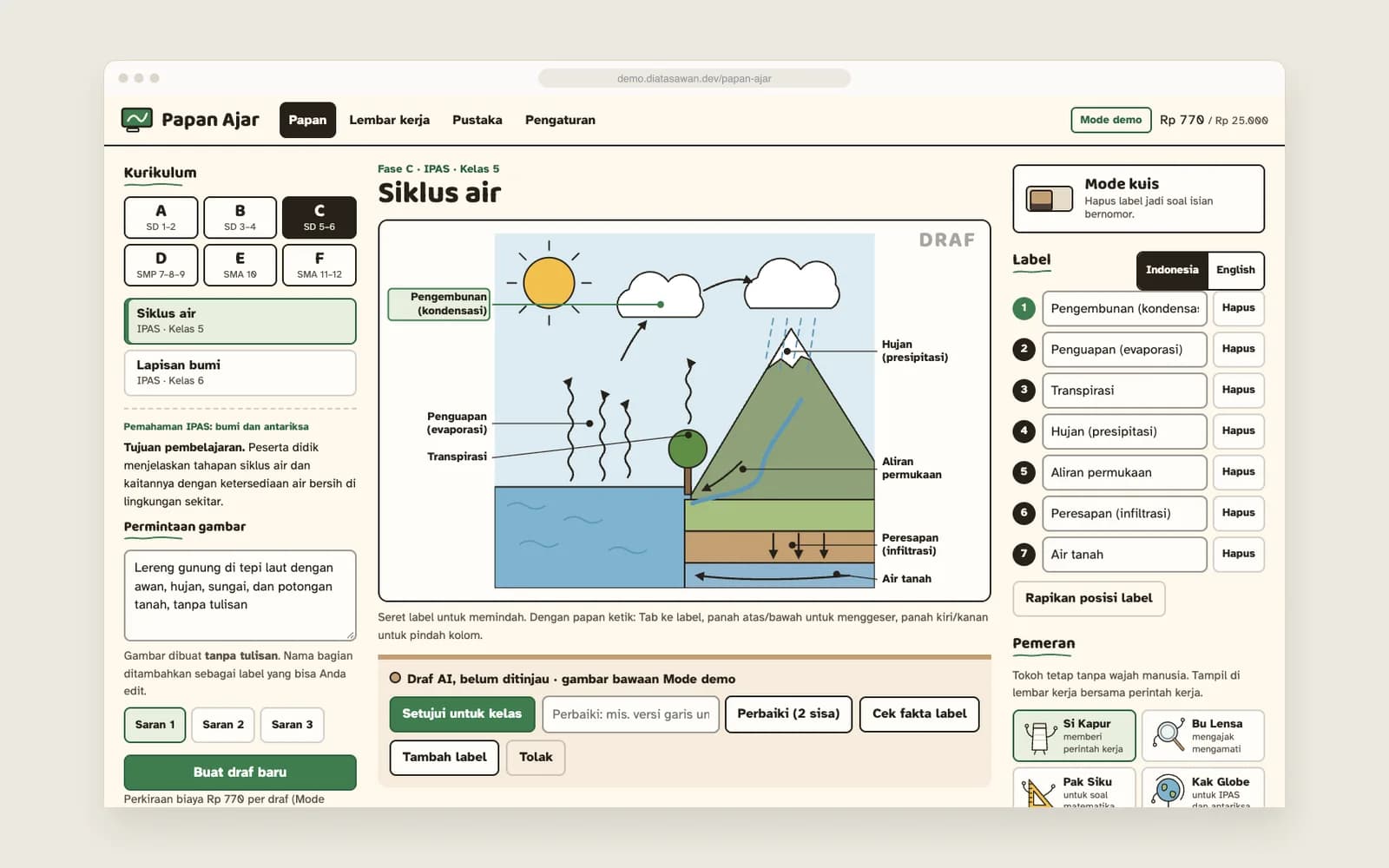
Task: Select curriculum phase A SD 1–2
Action: point(161,217)
